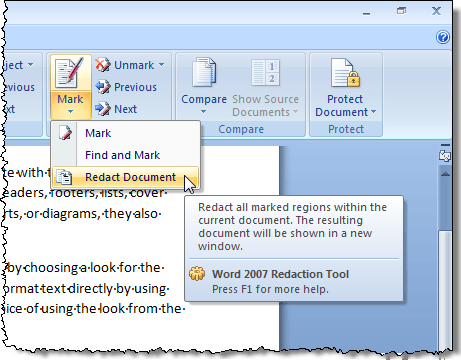Screen dimensions: 461x360
Task: Open Word Help question mark icon
Action: 443,37
